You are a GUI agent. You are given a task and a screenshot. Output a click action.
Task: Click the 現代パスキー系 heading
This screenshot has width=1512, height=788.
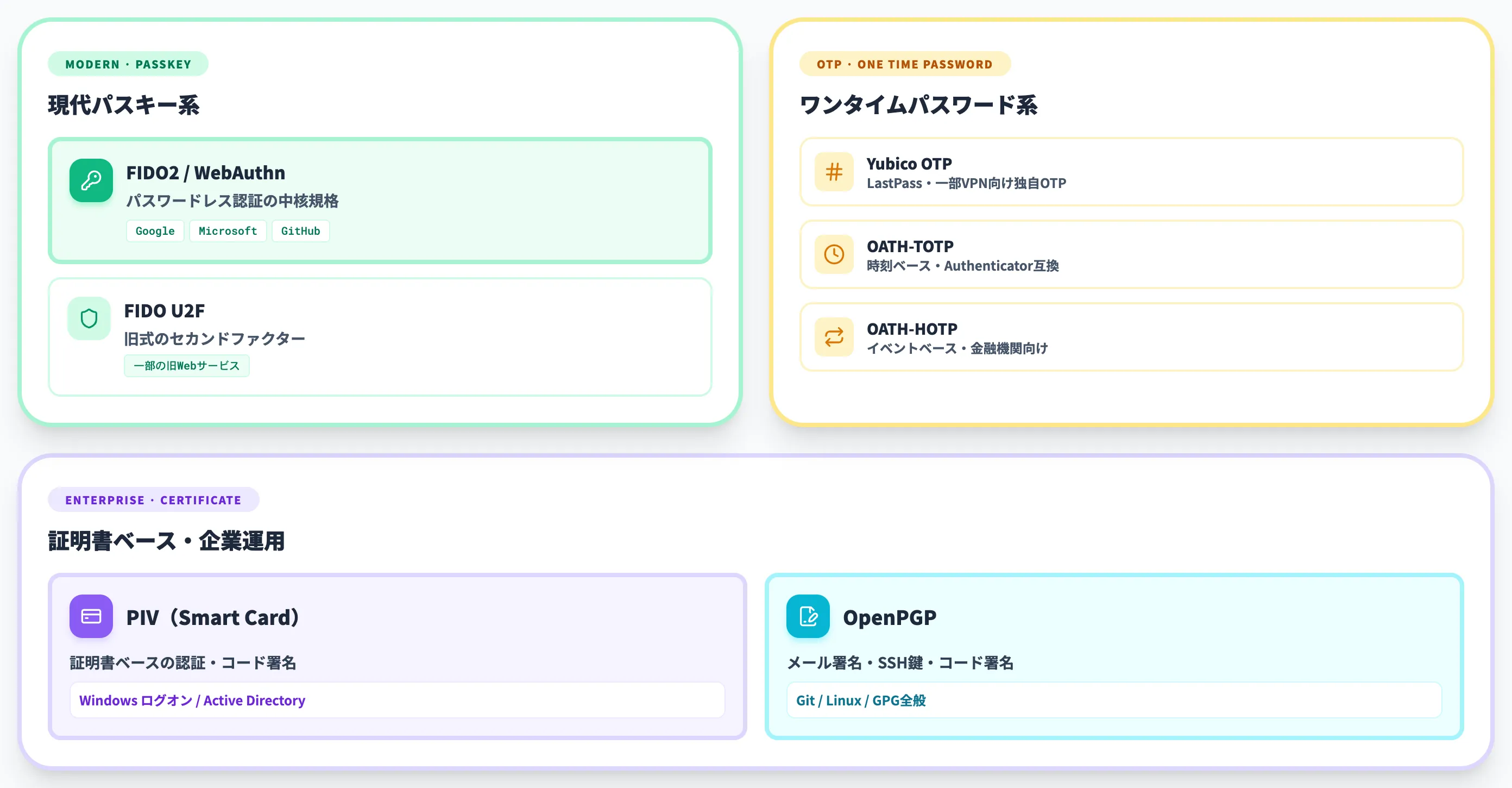124,105
